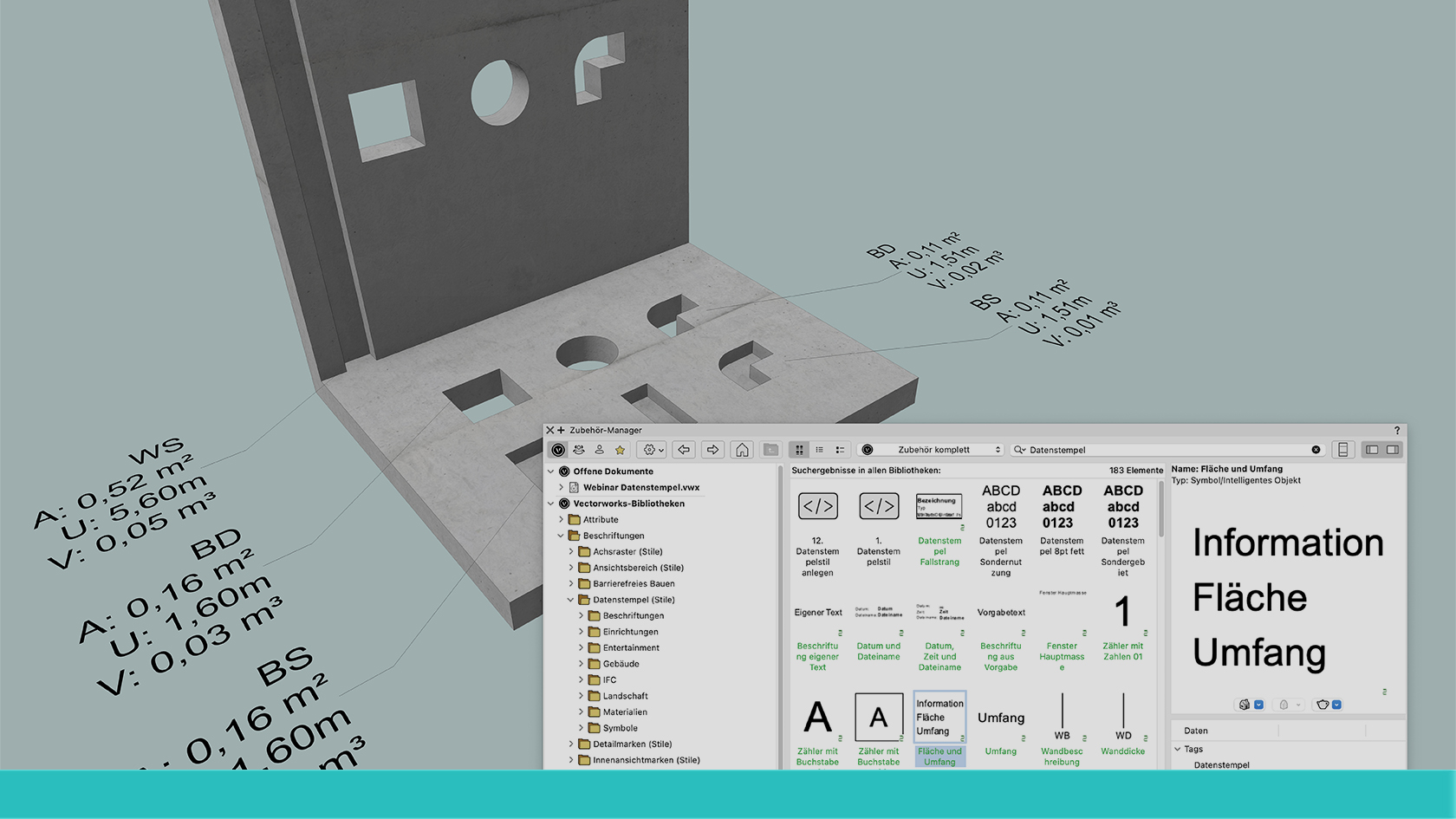
Task: Select the Webinar Datenstempel.vwx document
Action: (640, 488)
